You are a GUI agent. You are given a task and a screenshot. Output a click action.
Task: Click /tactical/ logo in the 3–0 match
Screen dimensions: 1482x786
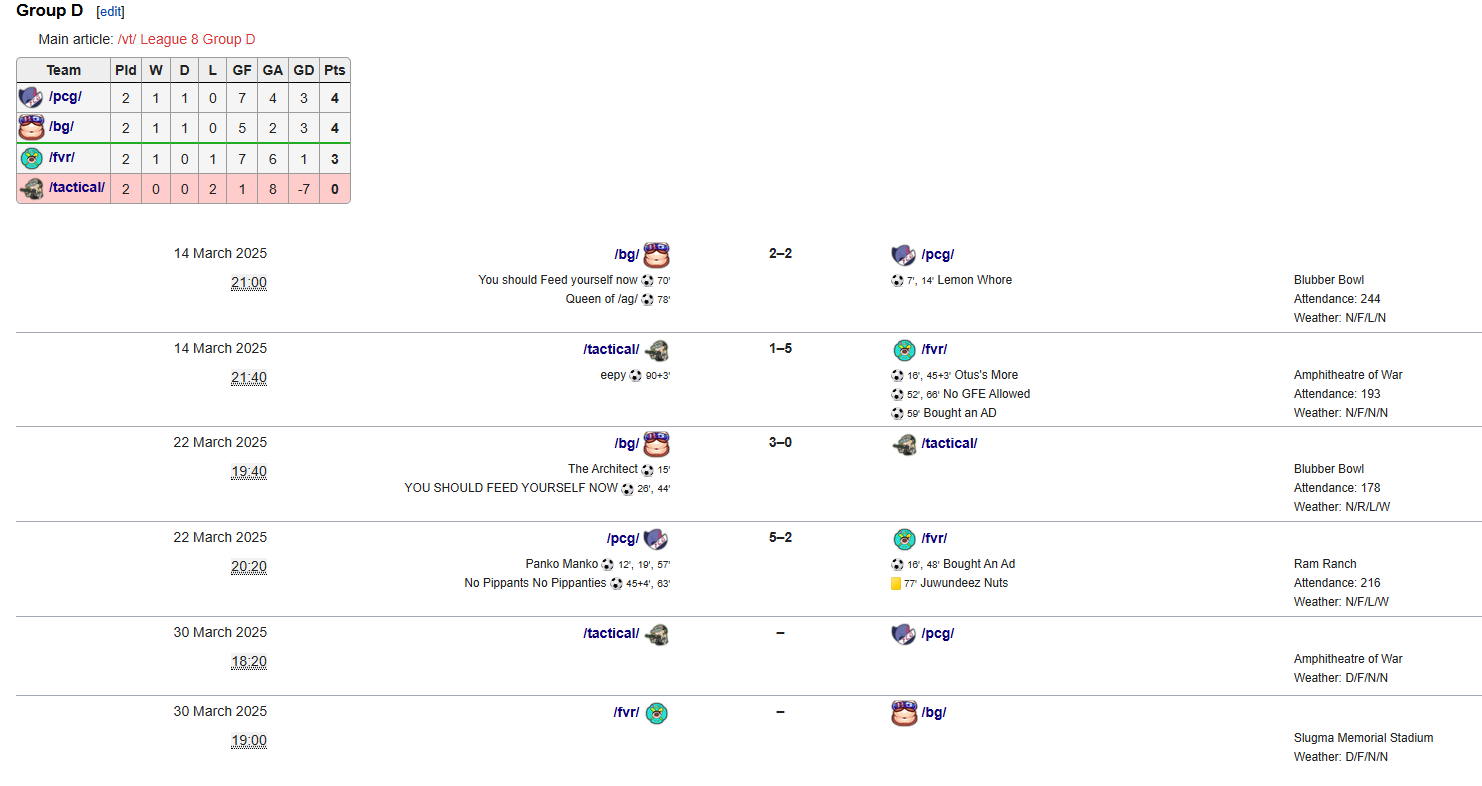tap(904, 444)
